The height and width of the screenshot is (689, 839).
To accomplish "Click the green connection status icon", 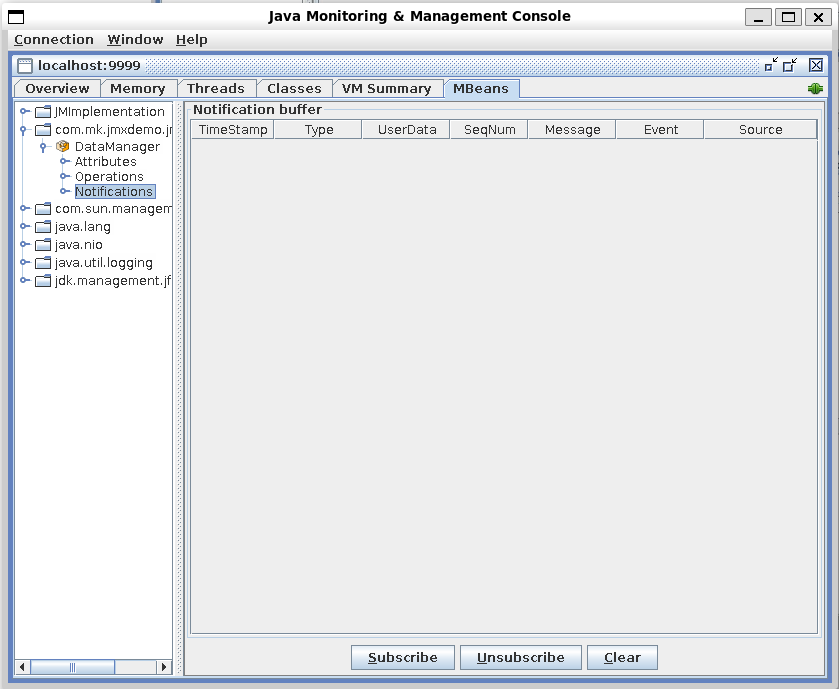I will point(815,89).
